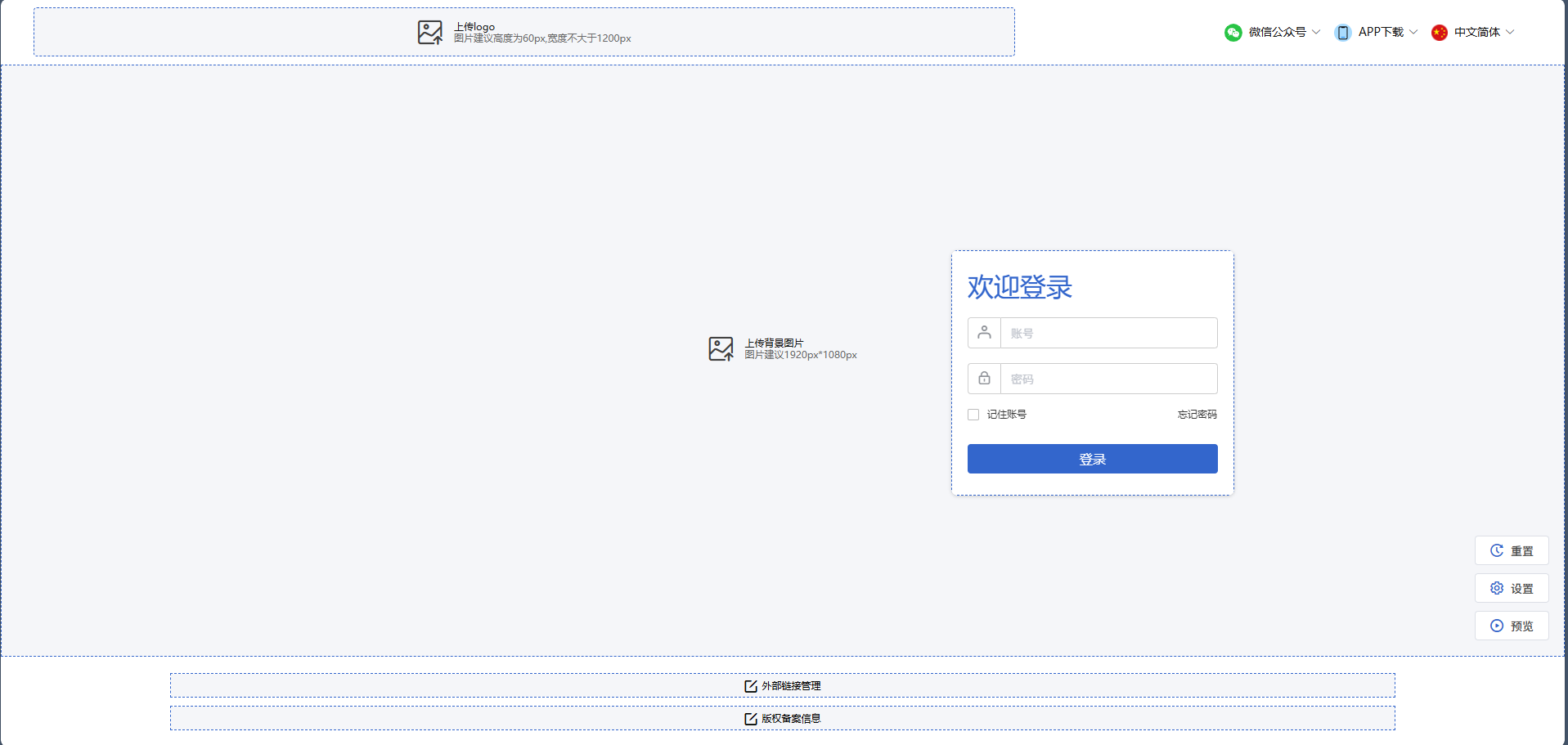Open the 中文简体 language dropdown arrow

click(1510, 32)
